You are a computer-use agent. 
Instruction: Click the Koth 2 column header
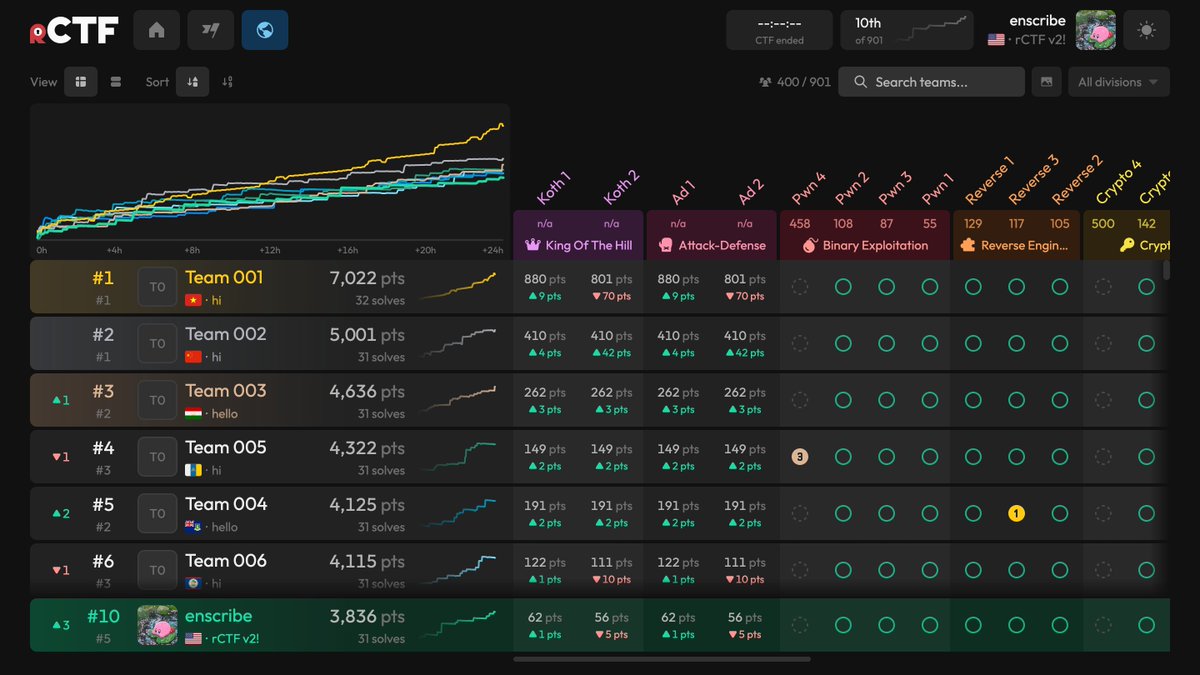(x=621, y=187)
